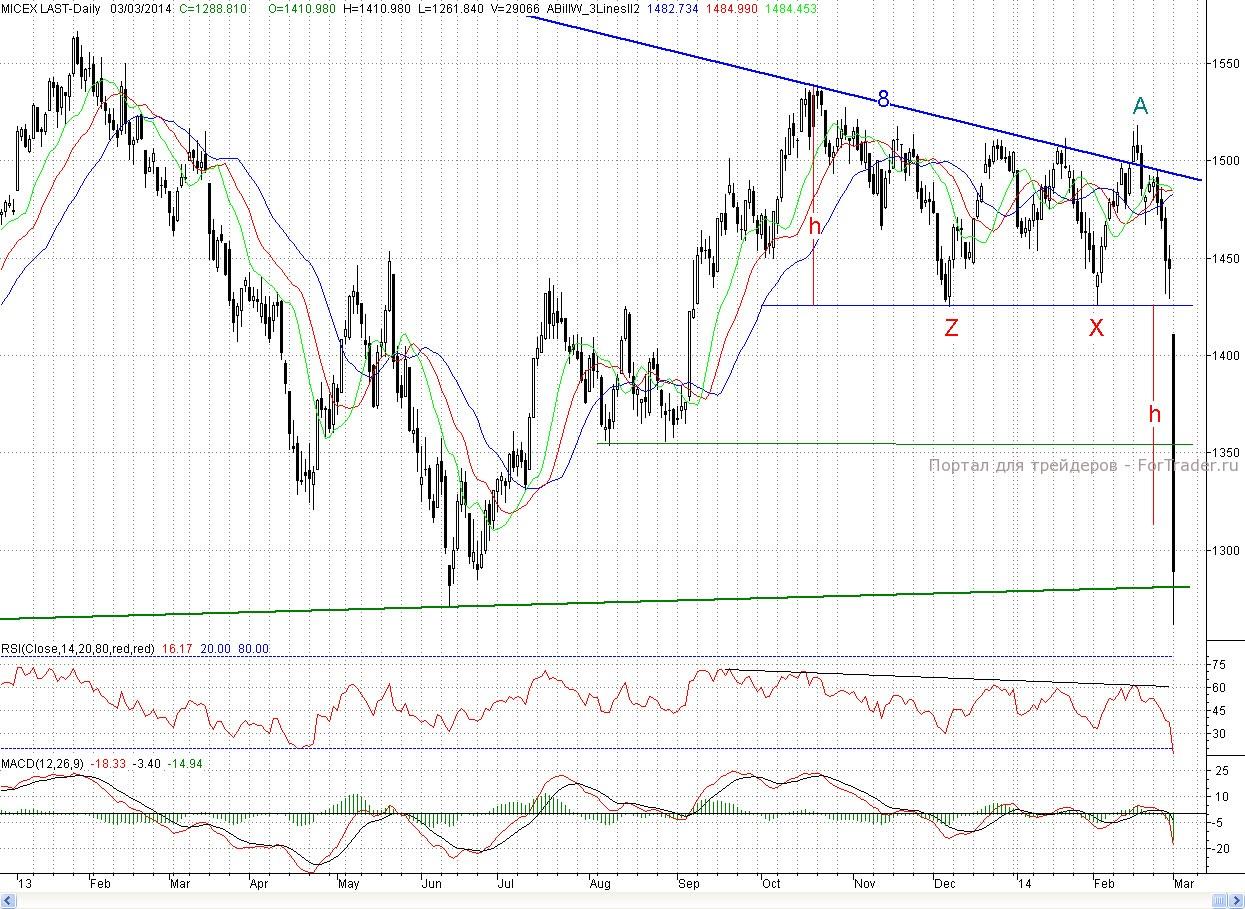Select the blue 8 annotation on trendline
1245x909 pixels.
coord(883,98)
